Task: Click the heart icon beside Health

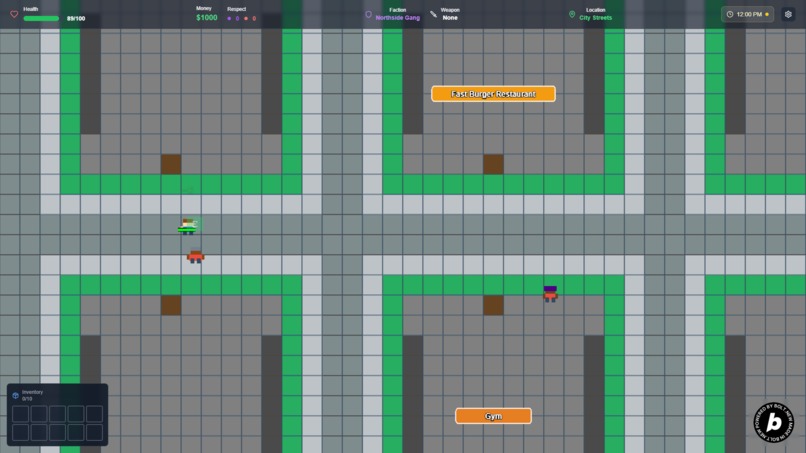Action: pyautogui.click(x=14, y=14)
